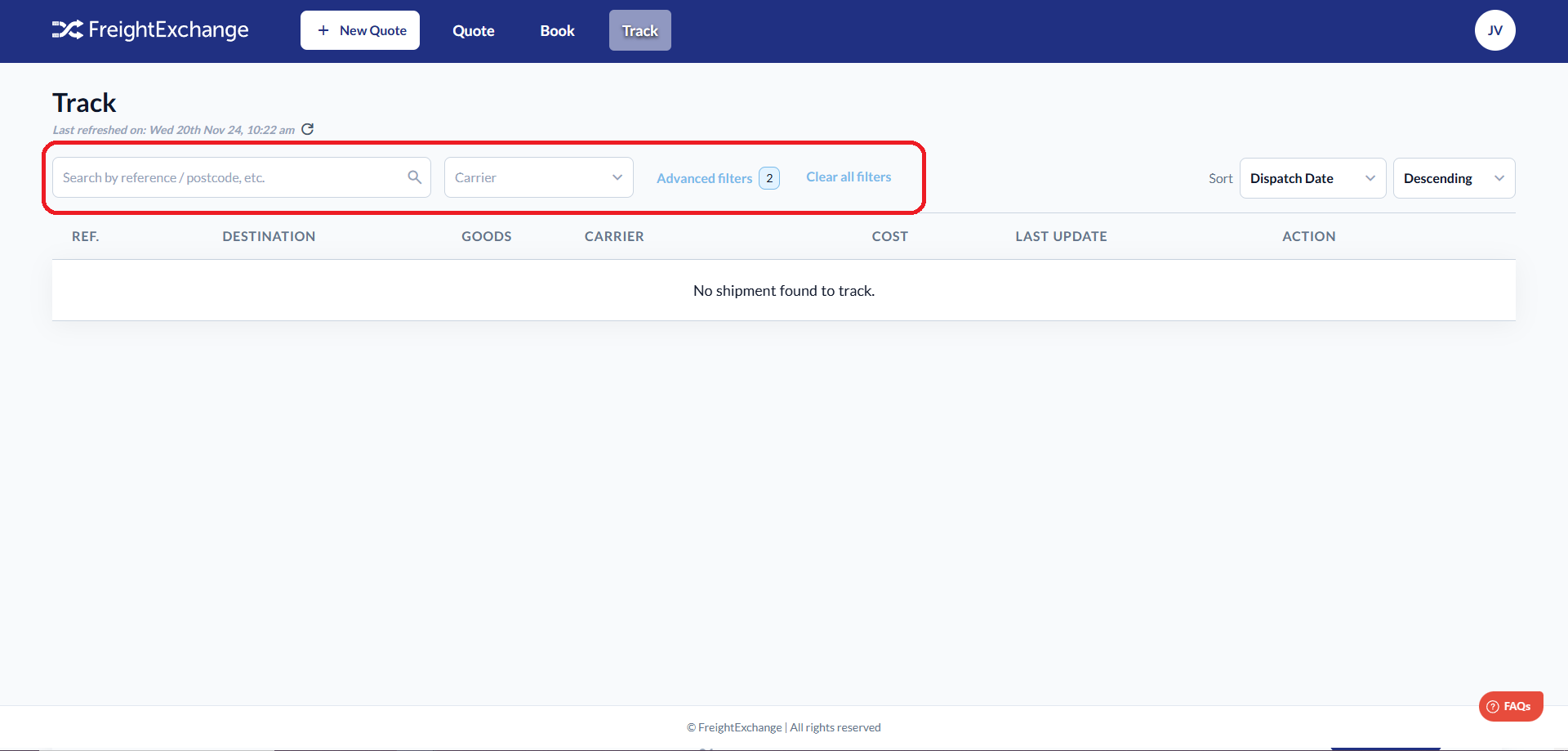The width and height of the screenshot is (1568, 751).
Task: Open the Quote tab
Action: point(474,30)
